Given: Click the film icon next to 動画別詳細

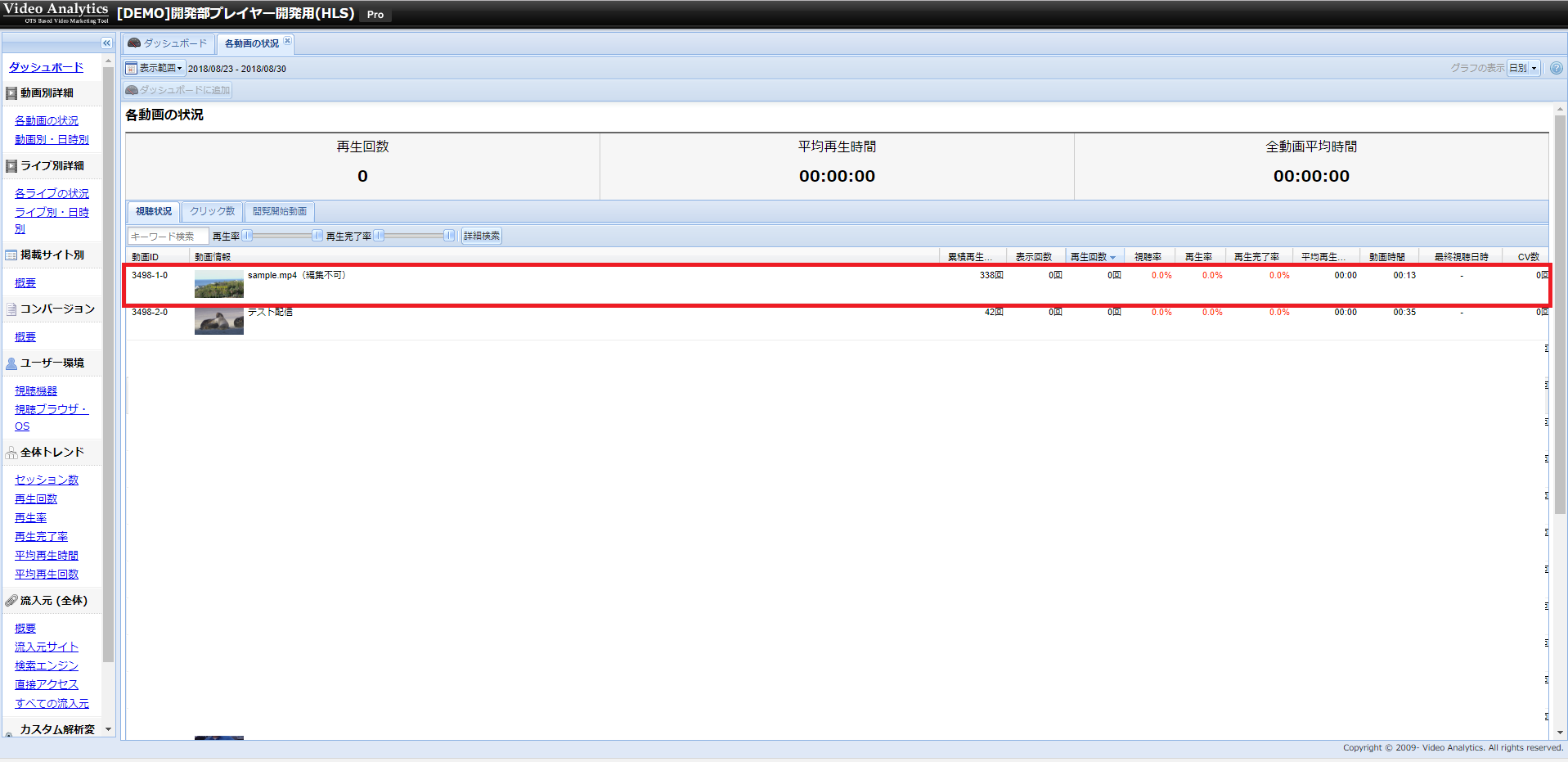Looking at the screenshot, I should click(11, 93).
